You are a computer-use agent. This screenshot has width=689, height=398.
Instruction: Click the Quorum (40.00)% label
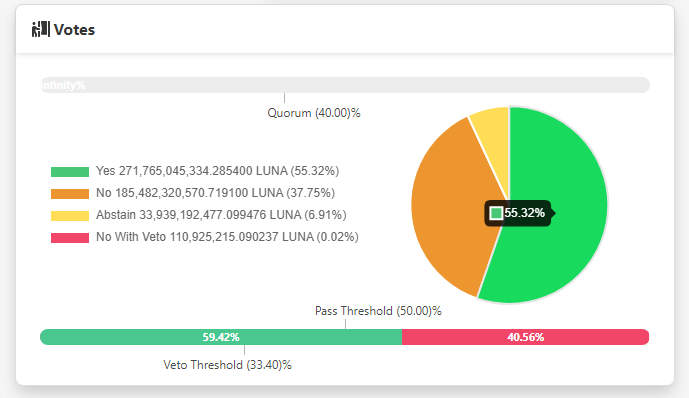coord(314,113)
